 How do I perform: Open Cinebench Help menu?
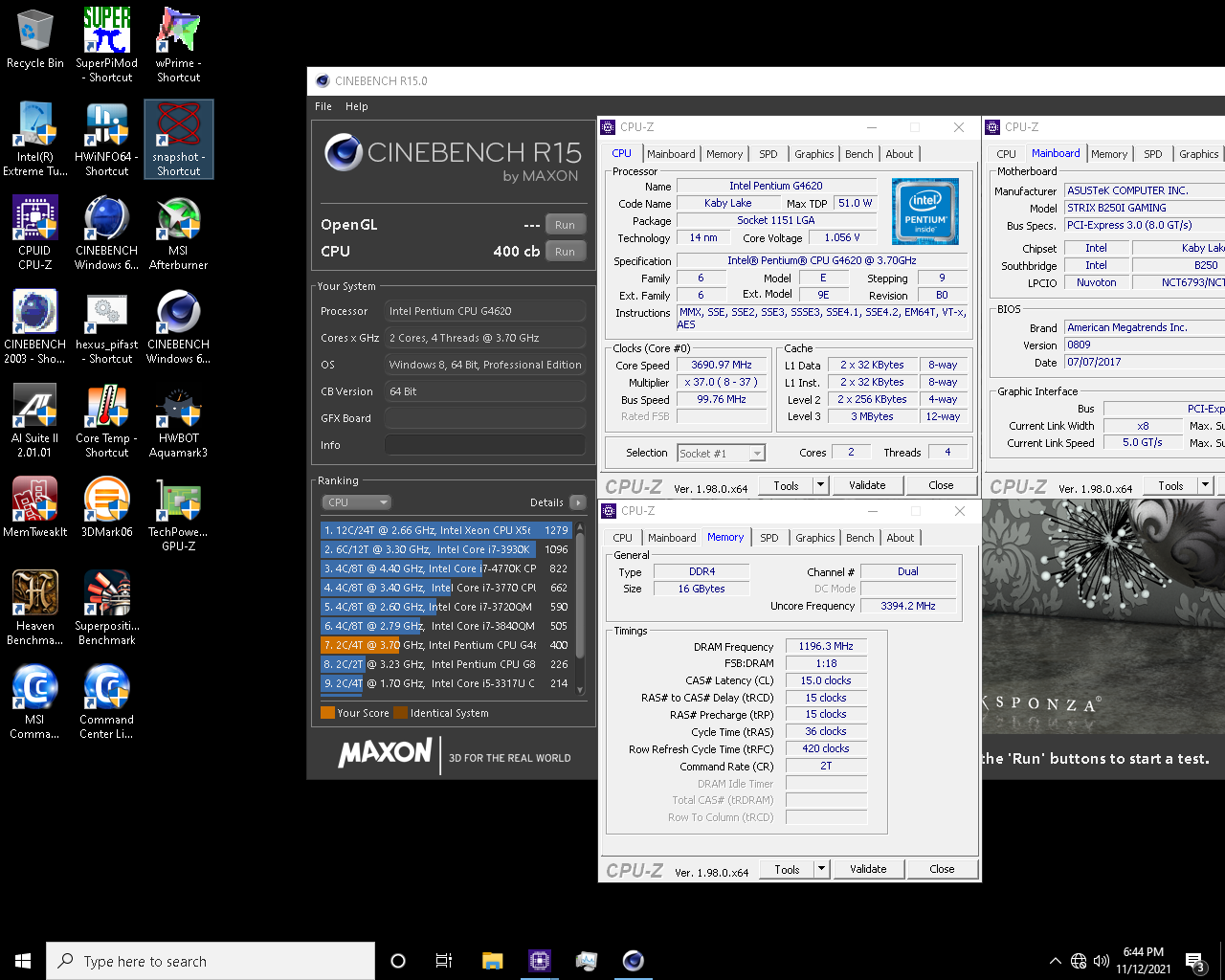coord(357,106)
